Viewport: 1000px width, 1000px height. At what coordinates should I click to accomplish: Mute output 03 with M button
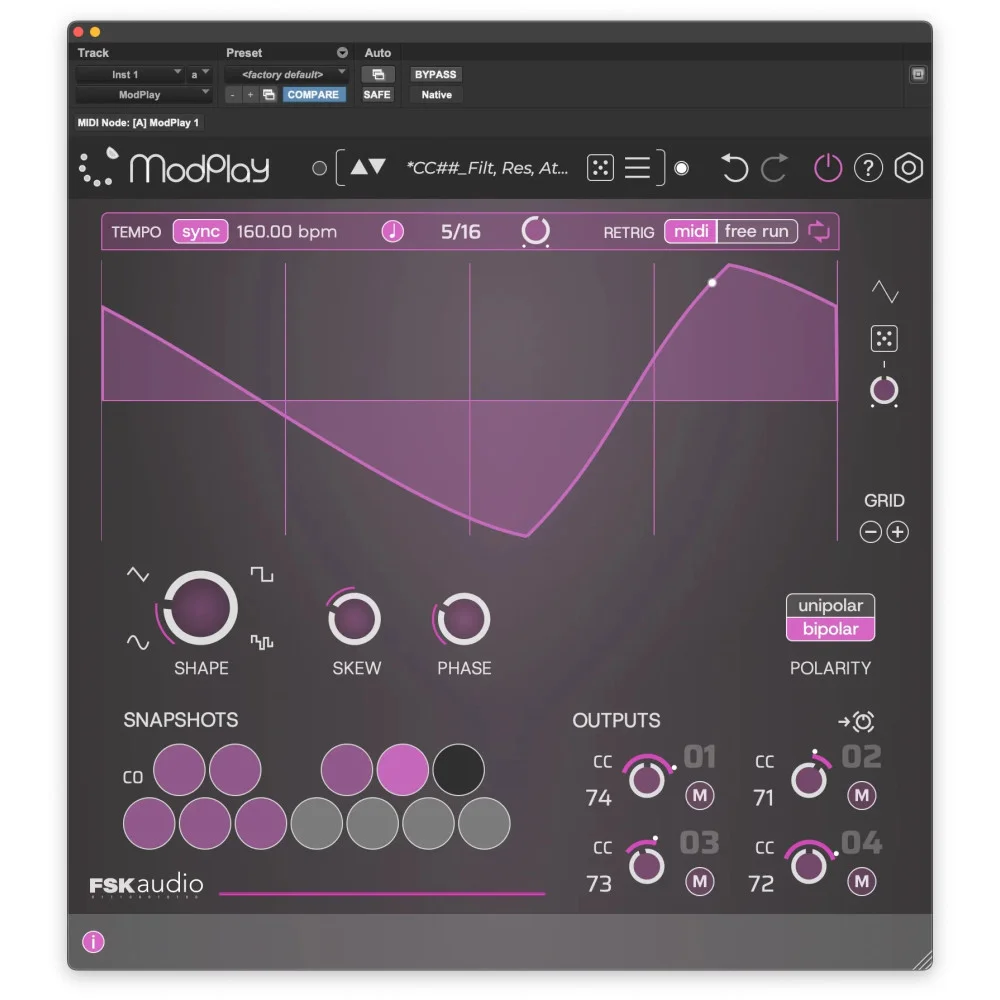(700, 881)
